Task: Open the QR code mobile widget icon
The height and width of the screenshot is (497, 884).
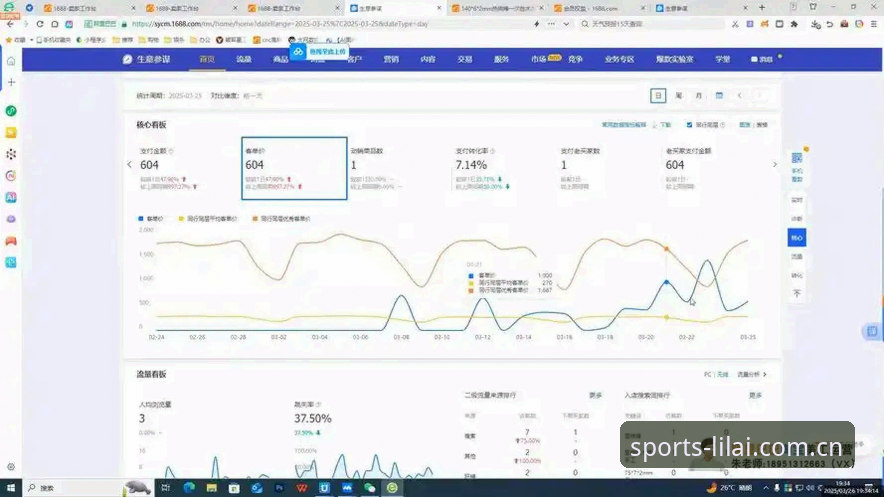Action: point(797,158)
